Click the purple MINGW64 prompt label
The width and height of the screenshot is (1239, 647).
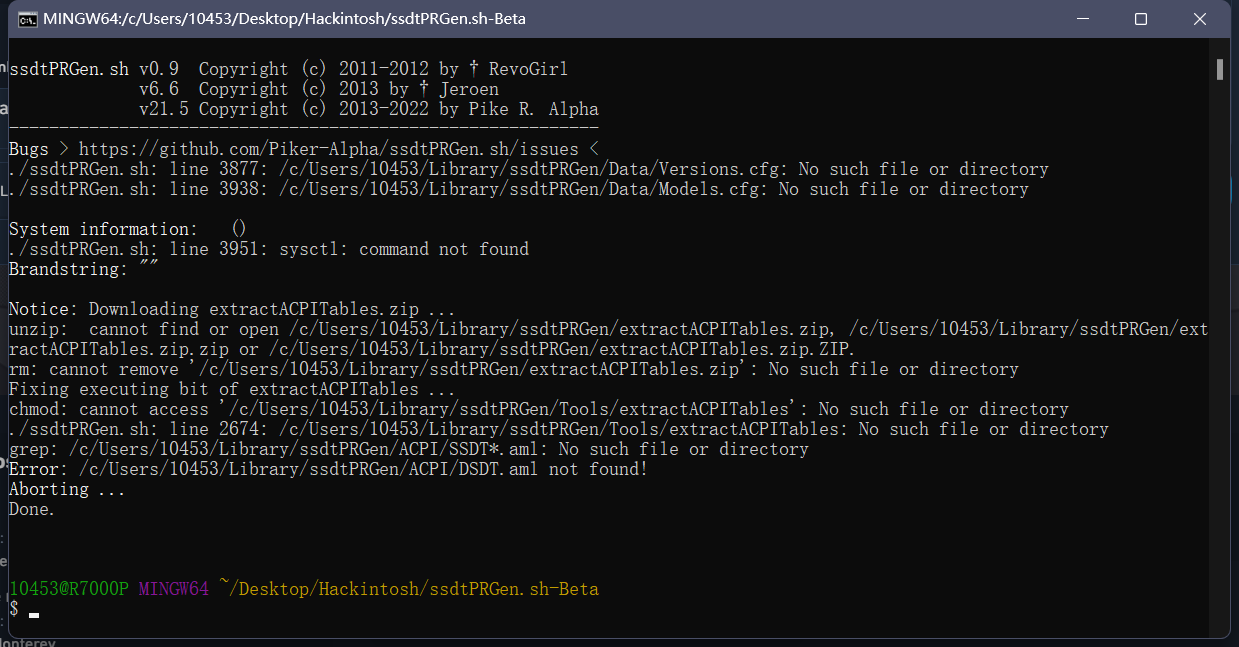(173, 589)
